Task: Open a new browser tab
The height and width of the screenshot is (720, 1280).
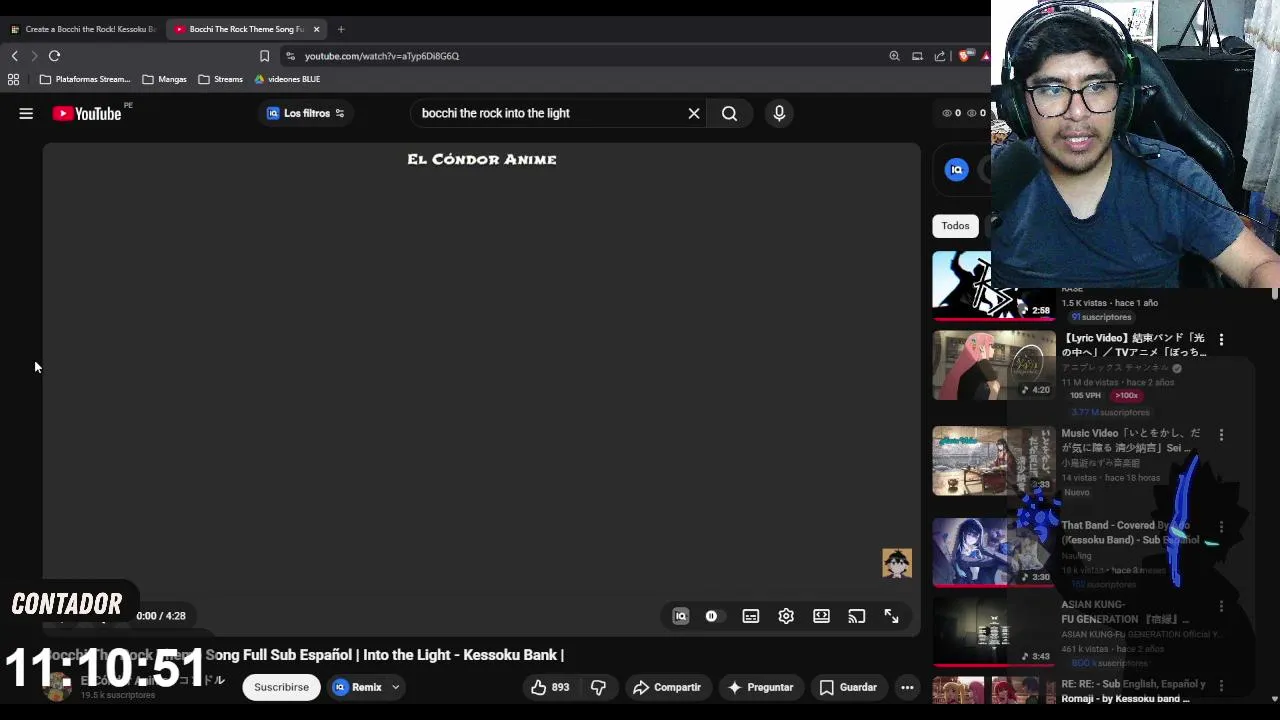Action: (341, 29)
